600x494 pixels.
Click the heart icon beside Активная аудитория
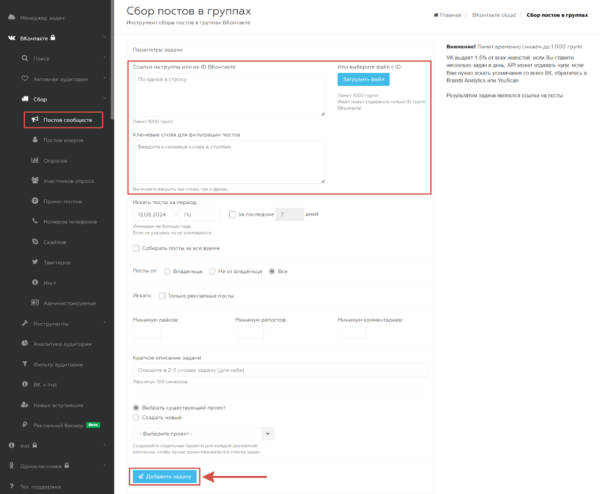pyautogui.click(x=25, y=78)
